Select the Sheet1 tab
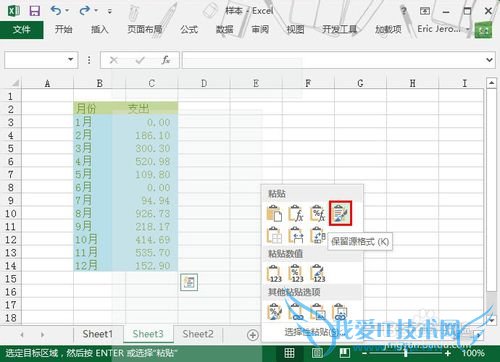Screen dimensions: 500x362 click(x=98, y=334)
